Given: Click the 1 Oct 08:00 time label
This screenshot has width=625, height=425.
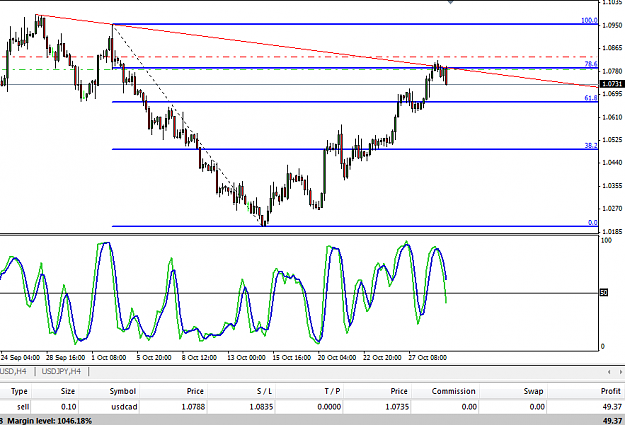Looking at the screenshot, I should tap(109, 358).
